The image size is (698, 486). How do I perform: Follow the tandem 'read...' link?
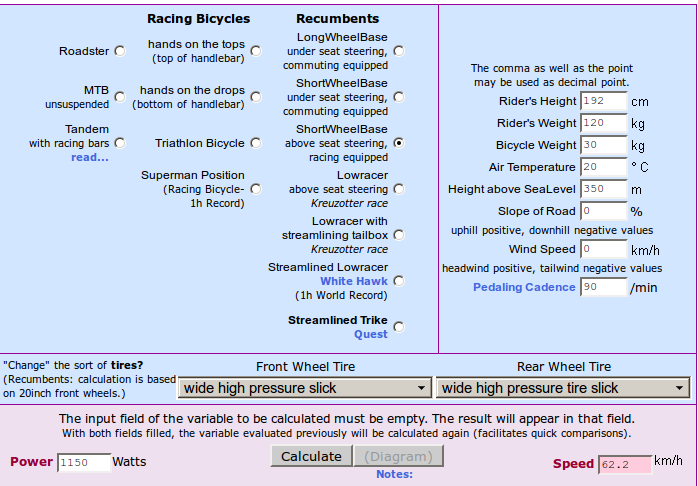90,157
